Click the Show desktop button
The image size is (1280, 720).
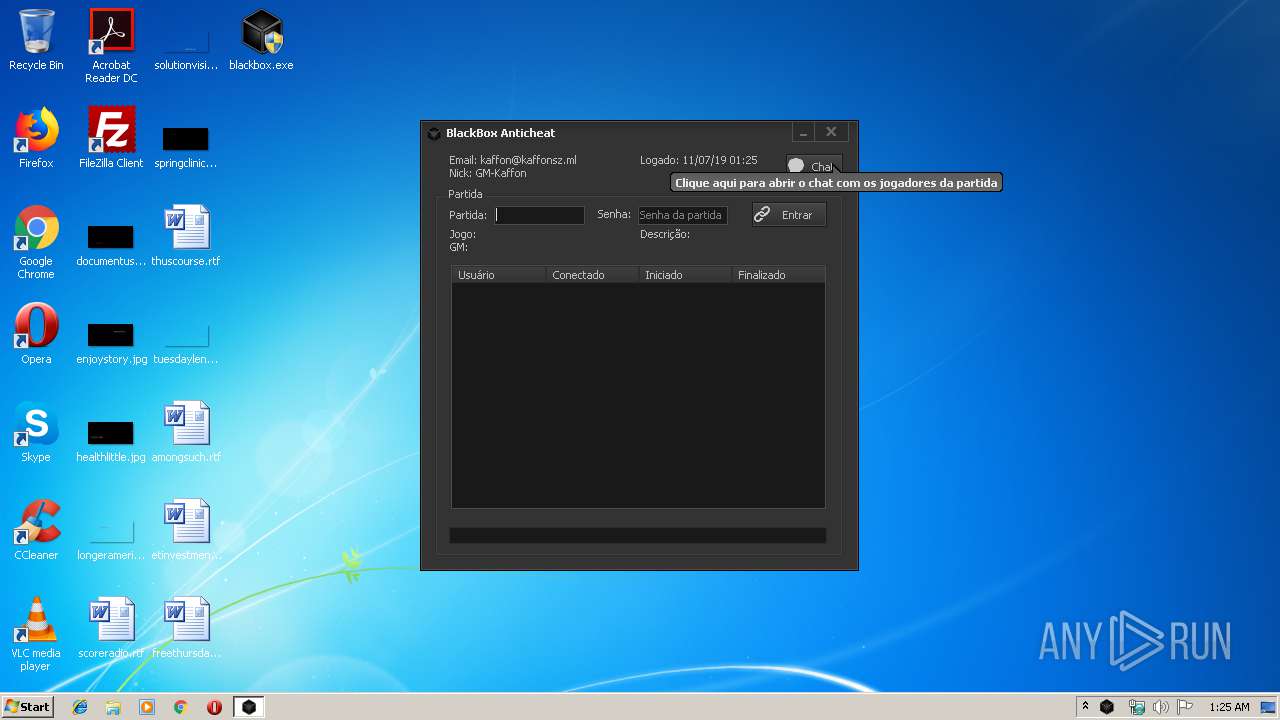[x=1269, y=707]
